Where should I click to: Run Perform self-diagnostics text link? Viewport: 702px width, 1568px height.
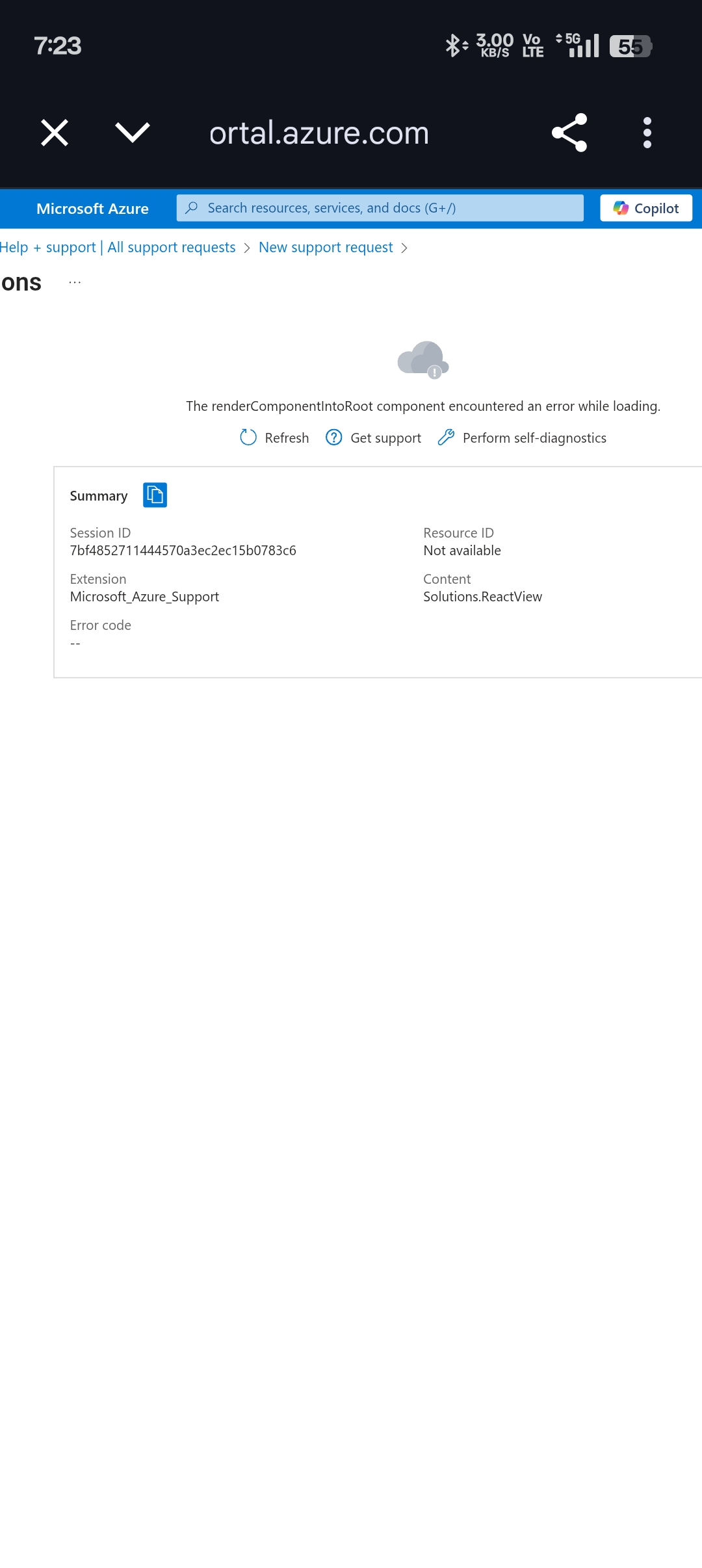coord(534,438)
